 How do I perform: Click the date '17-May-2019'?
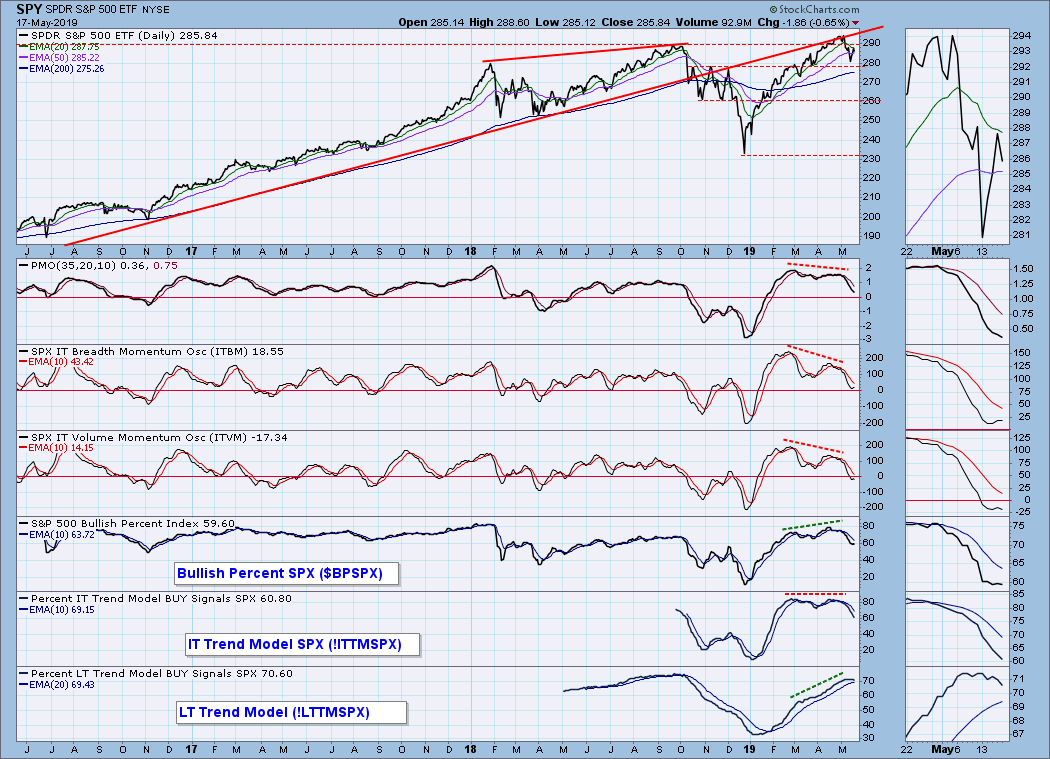click(x=47, y=23)
